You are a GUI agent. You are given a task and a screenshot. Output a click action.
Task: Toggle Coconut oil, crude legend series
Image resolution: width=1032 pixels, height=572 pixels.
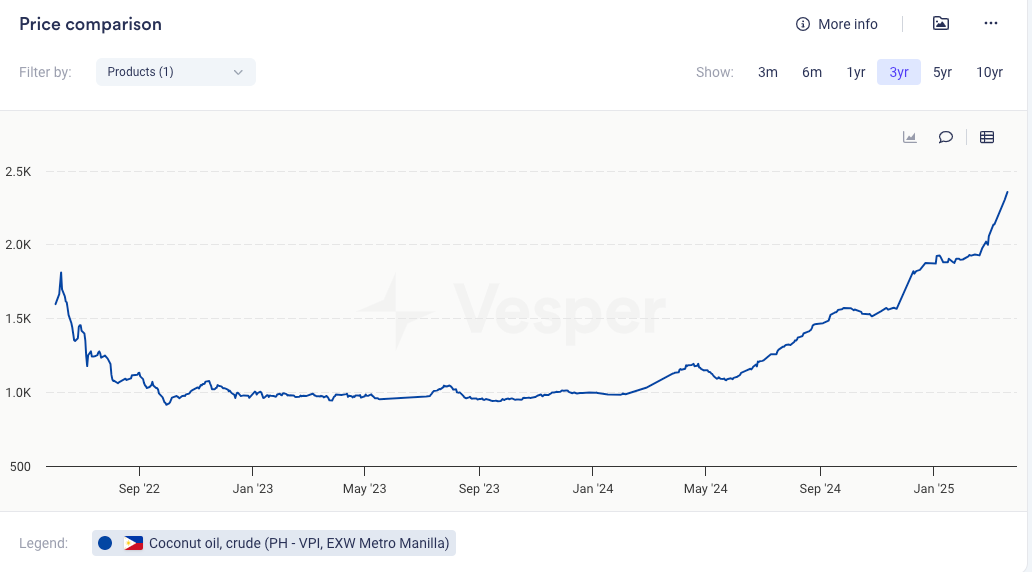299,543
